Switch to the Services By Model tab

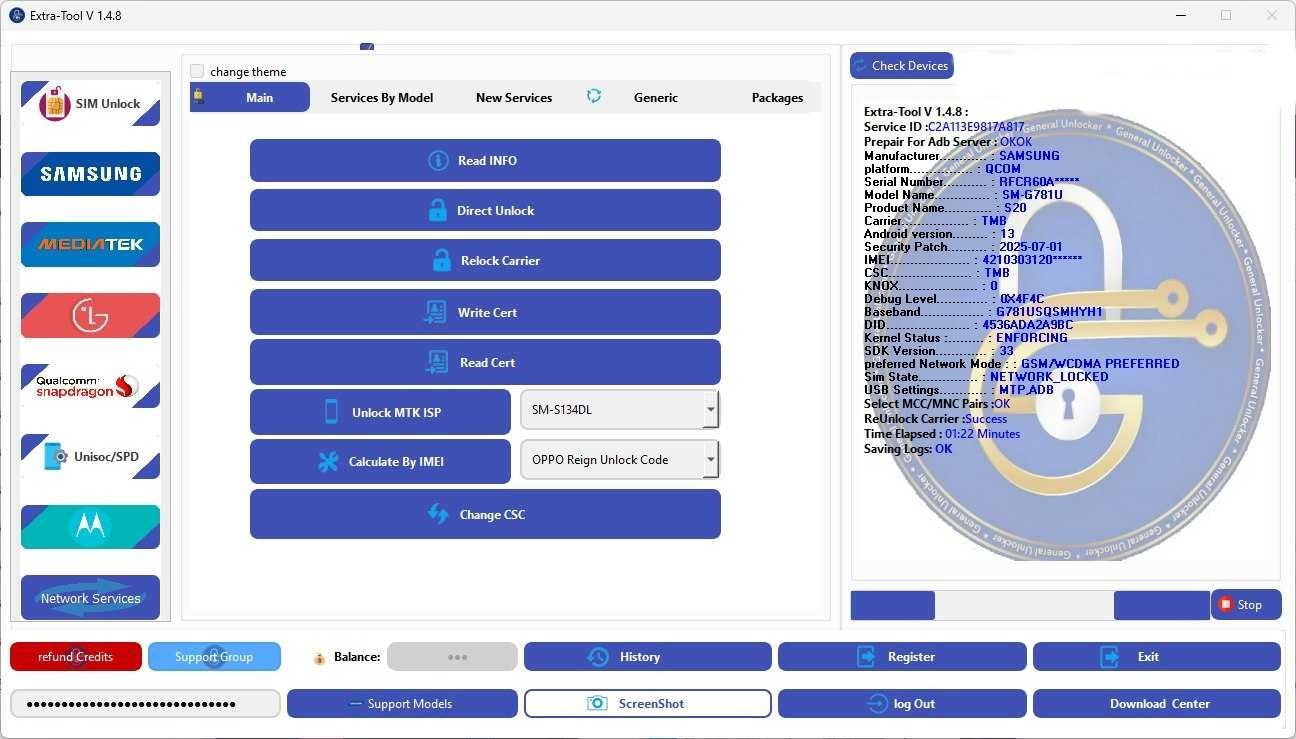point(382,98)
